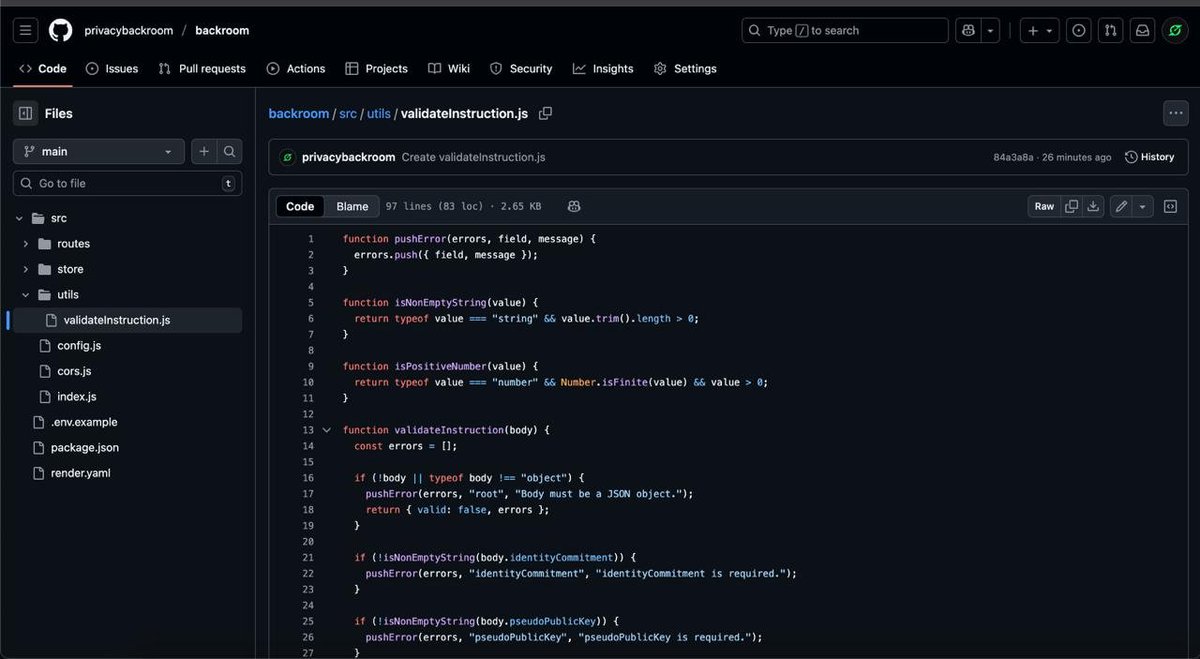Switch to the Projects tab
Screen dimensions: 1200x659
pyautogui.click(x=376, y=68)
